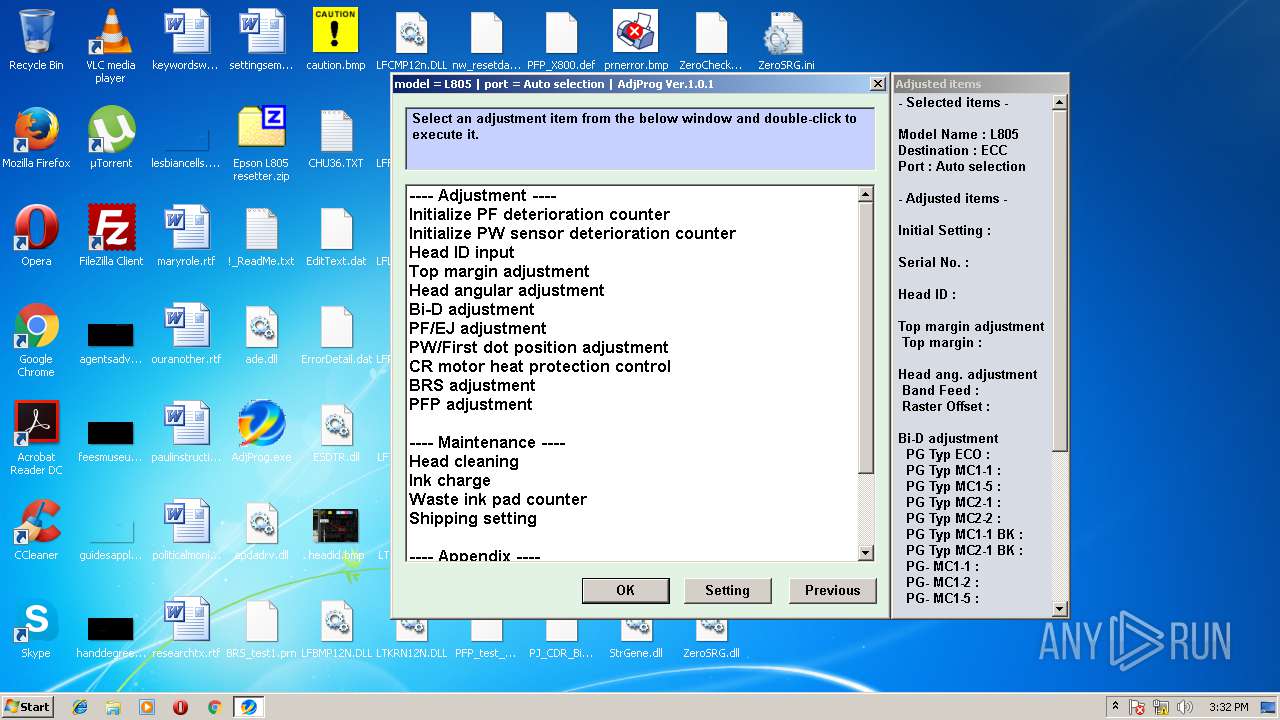The height and width of the screenshot is (720, 1280).
Task: Open the Opera browser shortcut
Action: pos(36,236)
